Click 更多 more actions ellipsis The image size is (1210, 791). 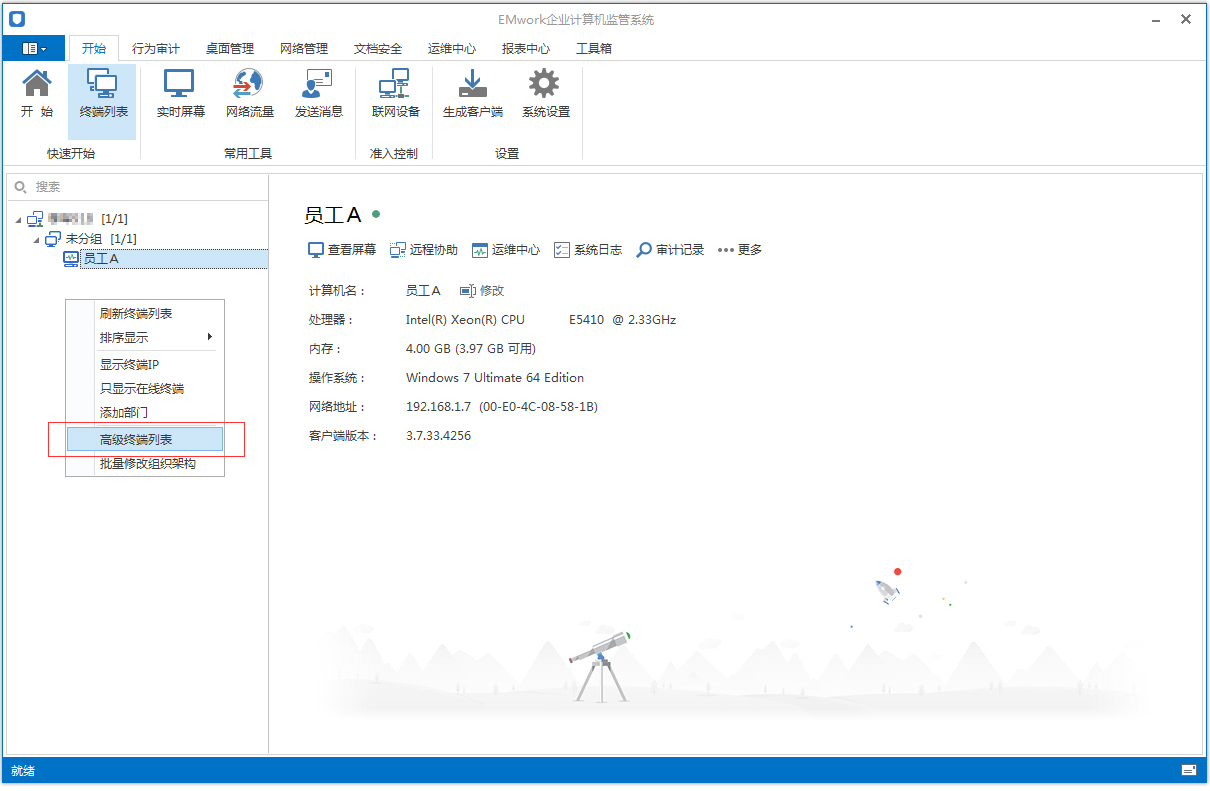coord(740,250)
